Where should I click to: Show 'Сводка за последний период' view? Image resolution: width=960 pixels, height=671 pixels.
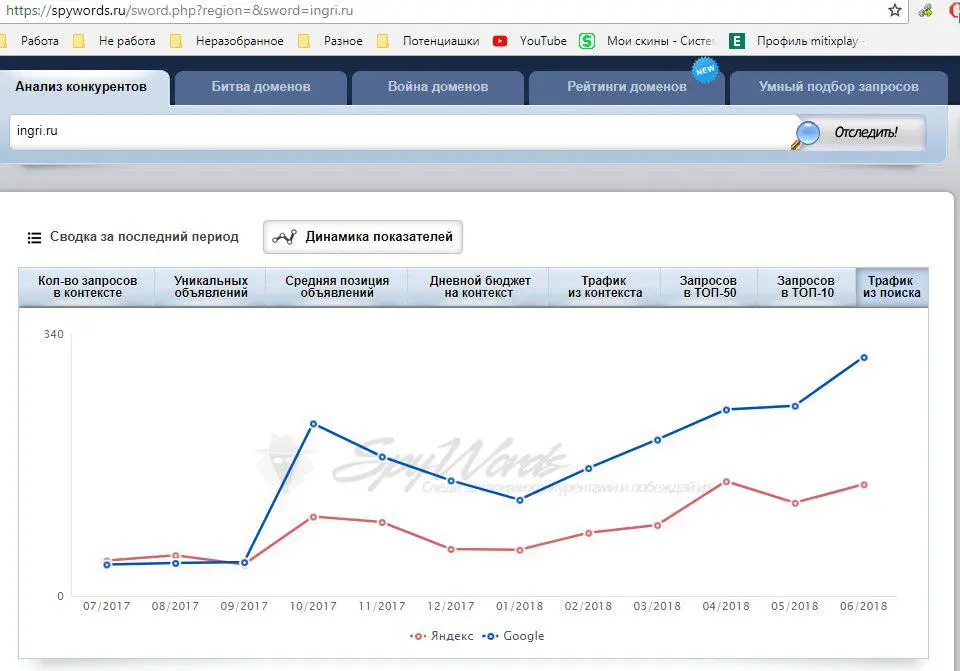point(134,237)
